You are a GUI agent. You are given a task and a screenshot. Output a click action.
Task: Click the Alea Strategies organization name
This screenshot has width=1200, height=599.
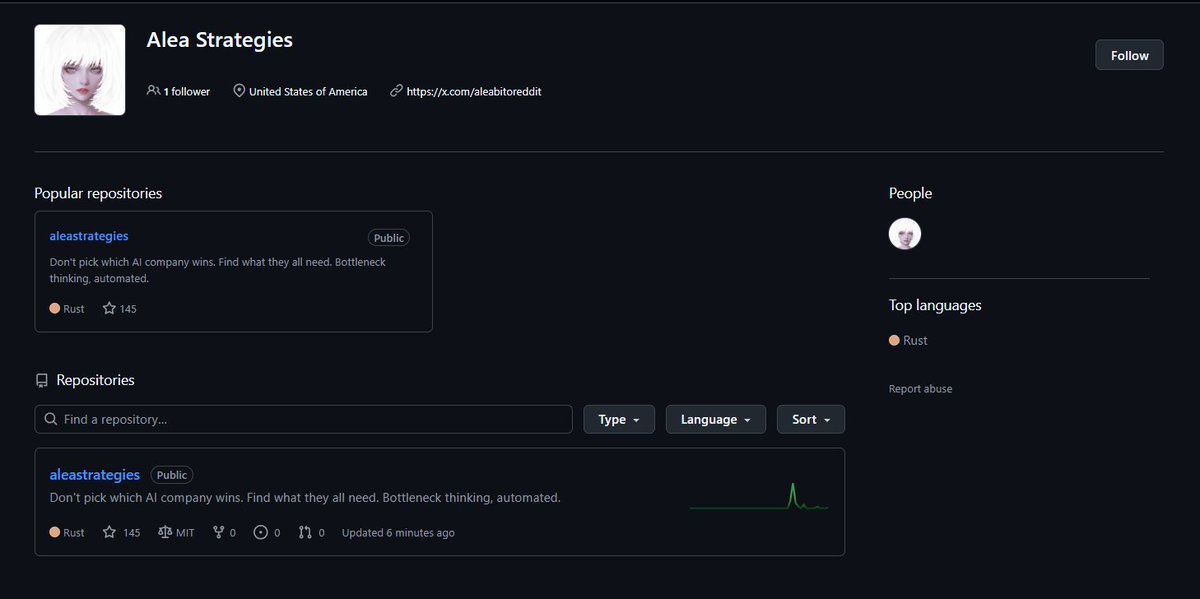coord(220,40)
